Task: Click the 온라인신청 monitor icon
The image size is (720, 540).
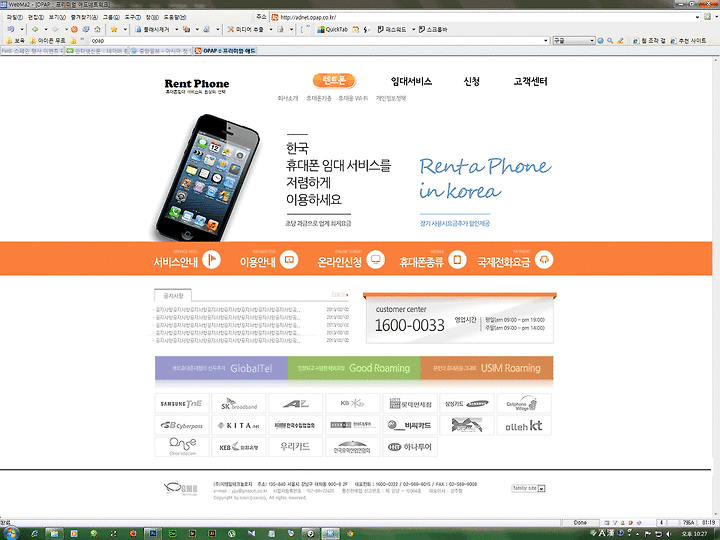Action: pos(376,259)
